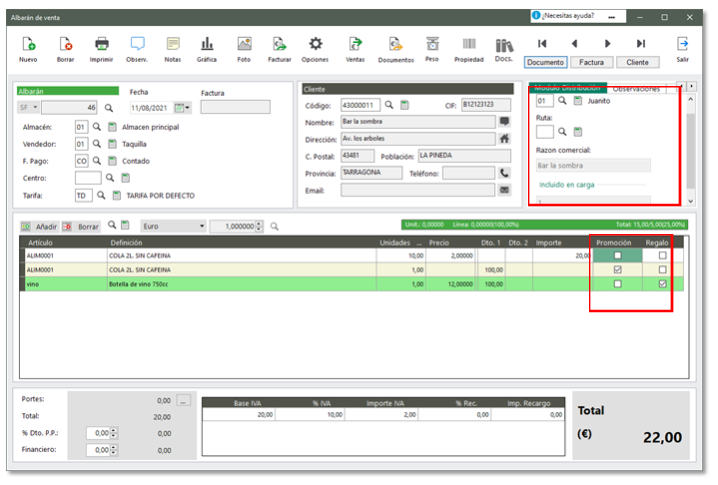
Task: Click the Foto picture icon
Action: point(244,44)
